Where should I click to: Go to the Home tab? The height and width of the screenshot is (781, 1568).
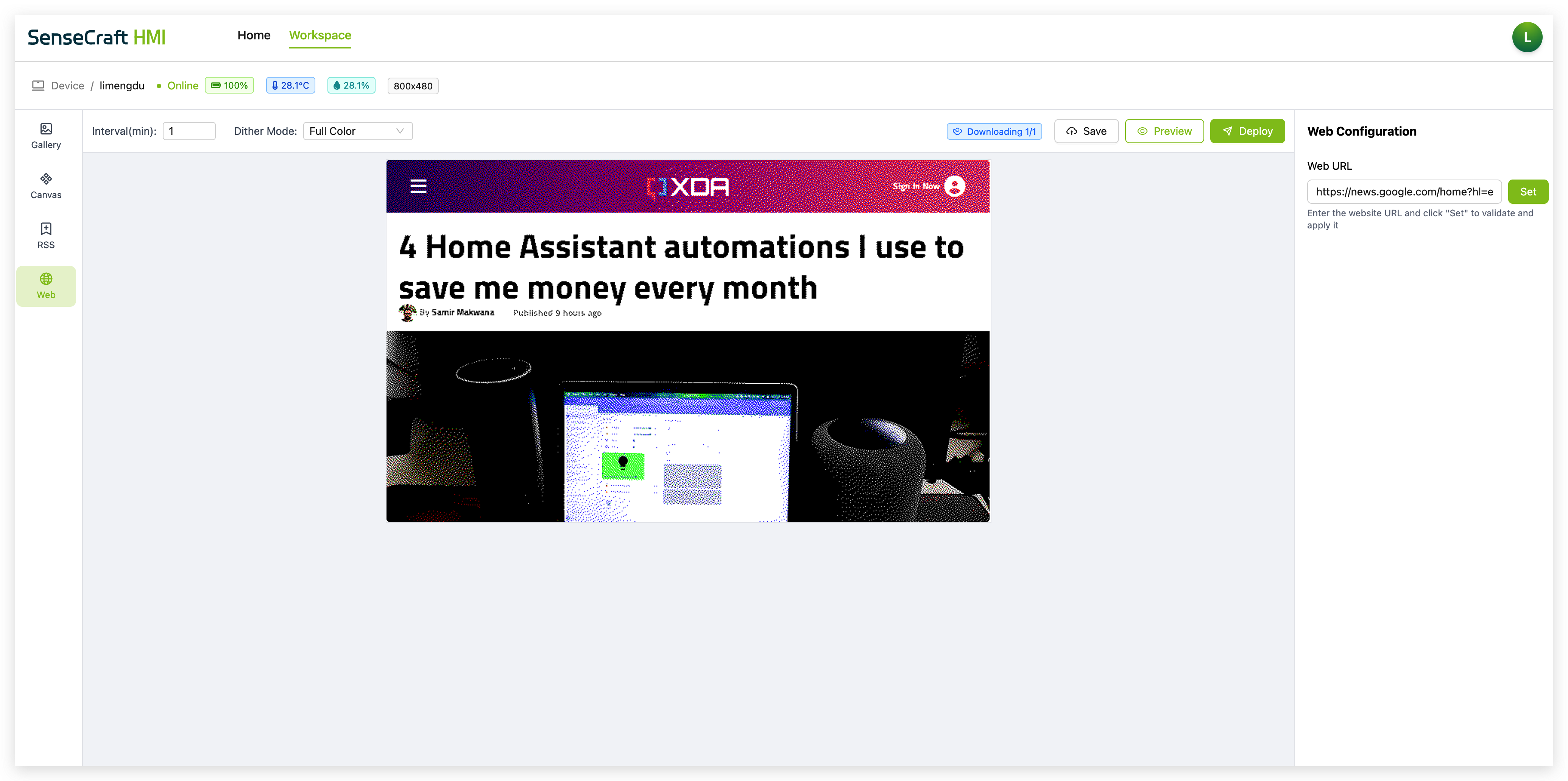pos(254,35)
